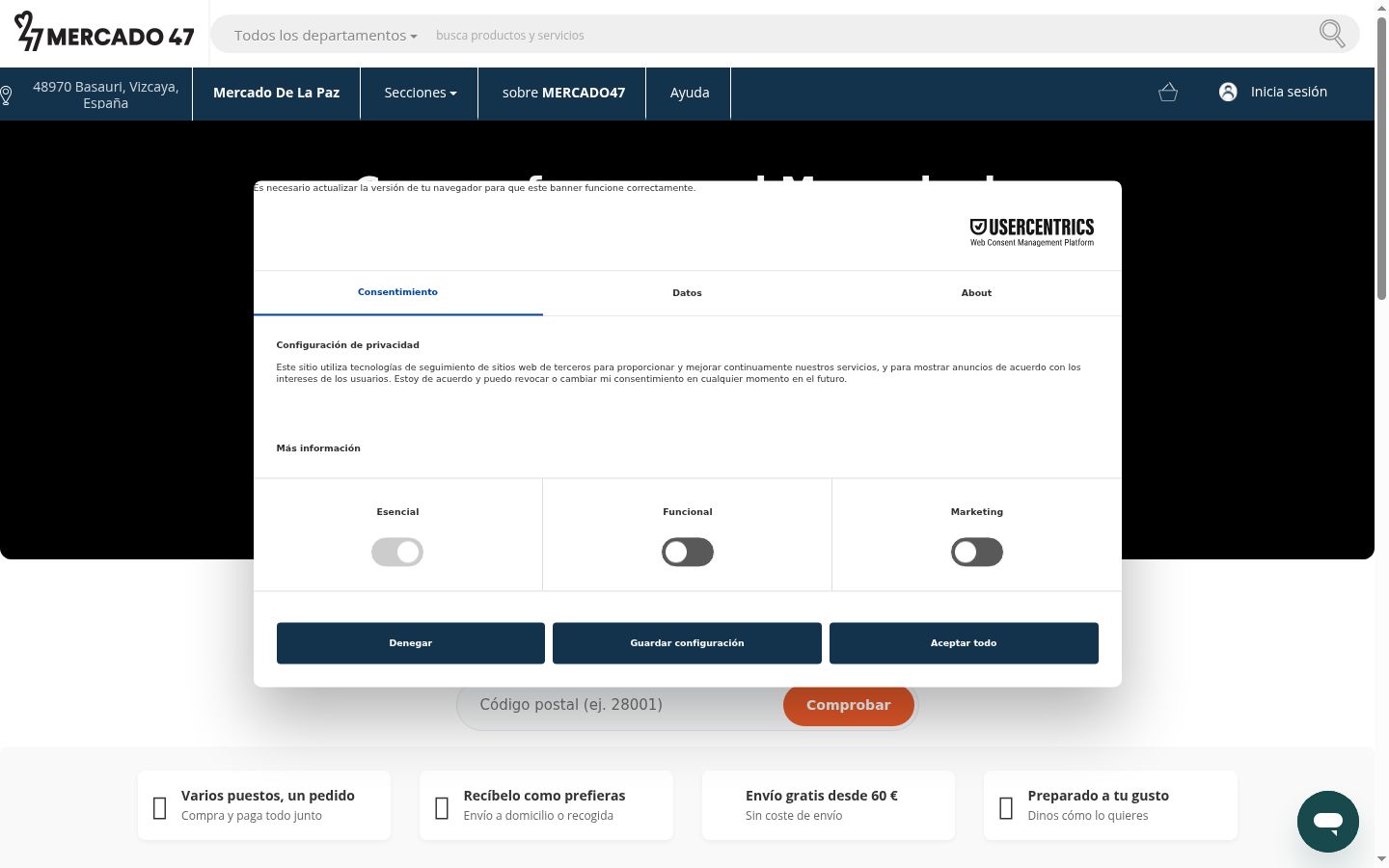Image resolution: width=1389 pixels, height=868 pixels.
Task: Click the user account avatar icon
Action: [1228, 92]
